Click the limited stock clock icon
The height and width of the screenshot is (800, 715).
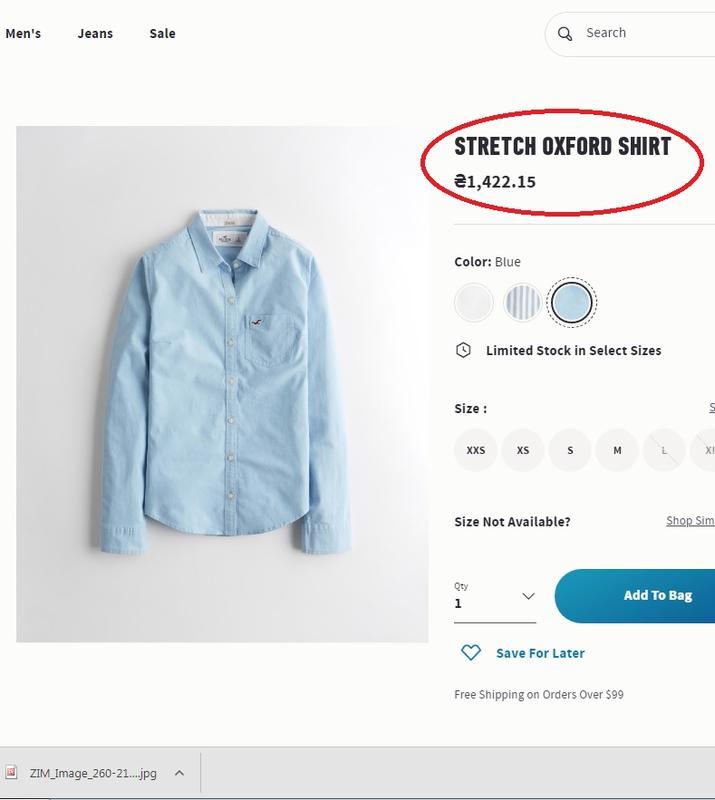tap(463, 350)
